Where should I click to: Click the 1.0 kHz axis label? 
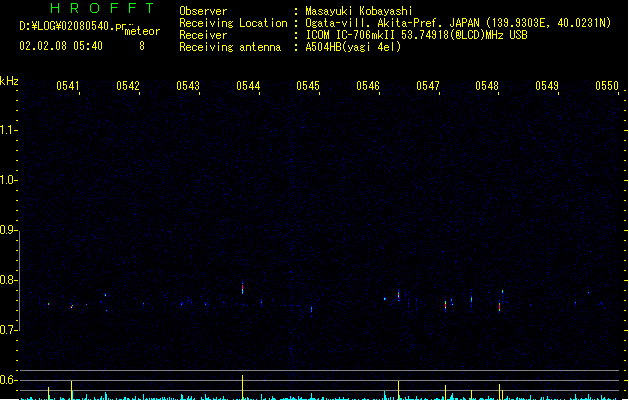coord(8,180)
